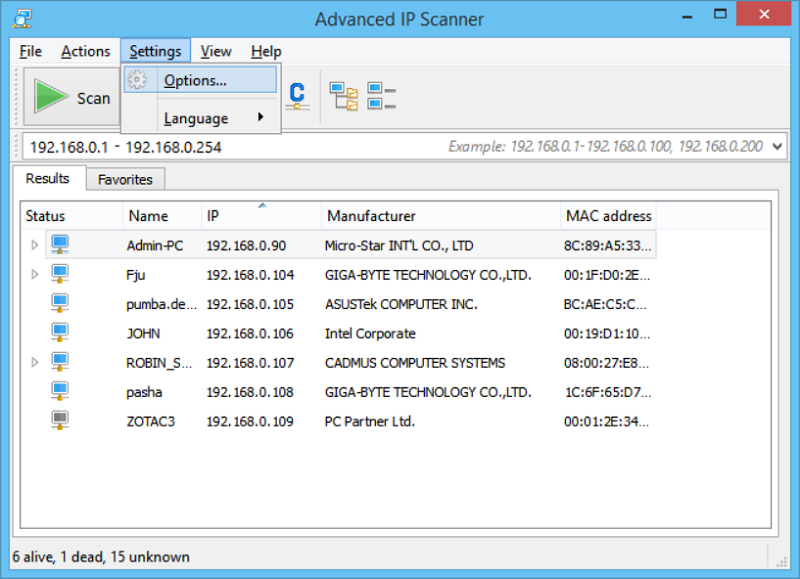Expand the Fju host entry

click(35, 274)
